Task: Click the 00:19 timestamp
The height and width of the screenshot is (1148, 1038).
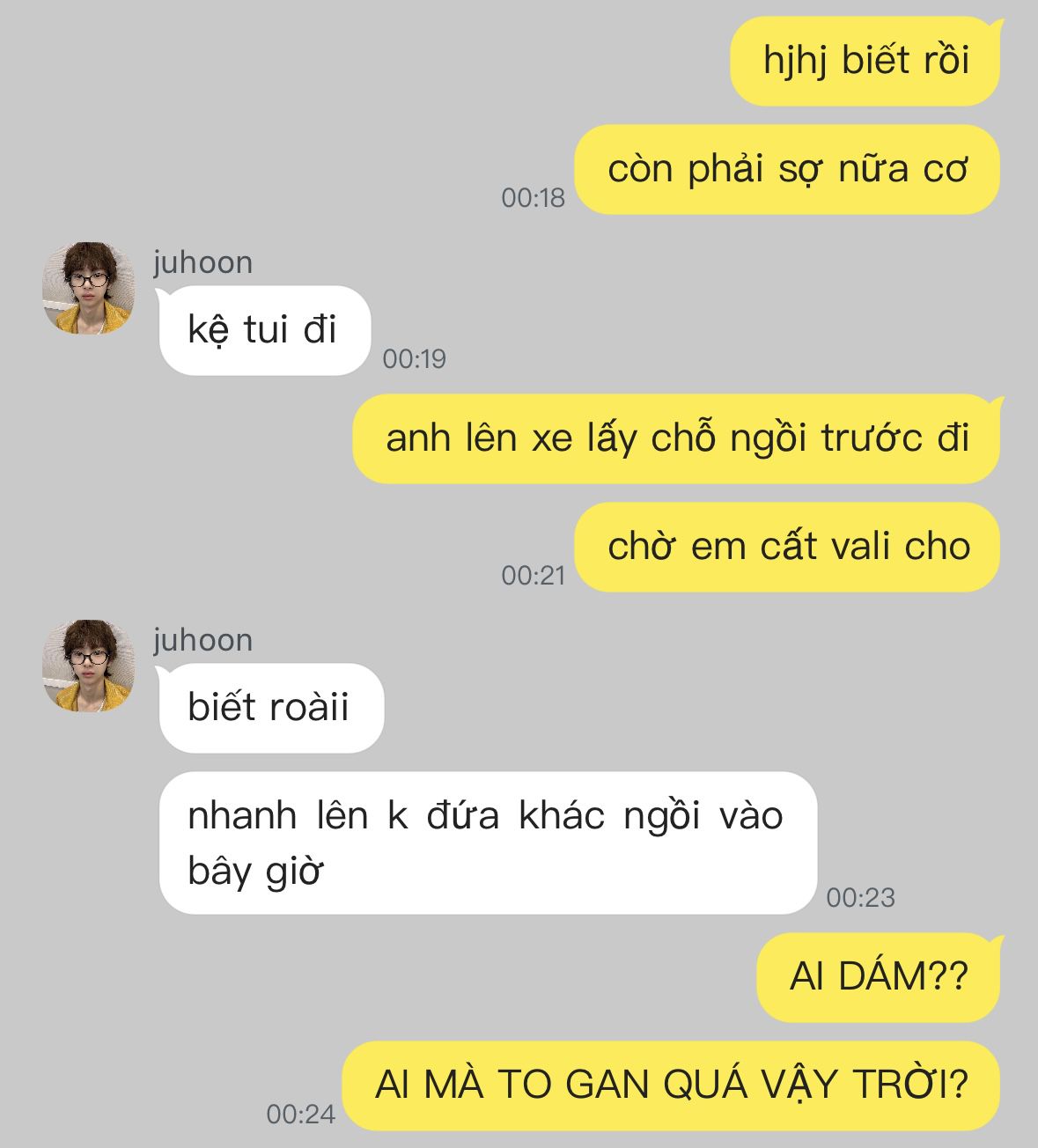Action: [x=414, y=359]
